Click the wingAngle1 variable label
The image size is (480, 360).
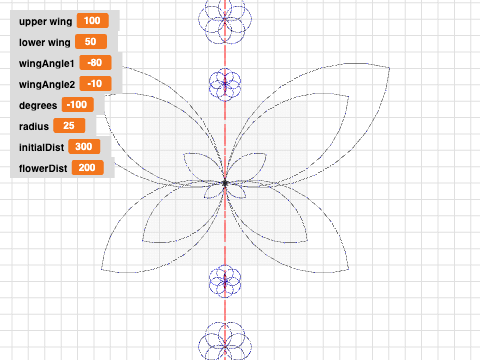tap(47, 64)
